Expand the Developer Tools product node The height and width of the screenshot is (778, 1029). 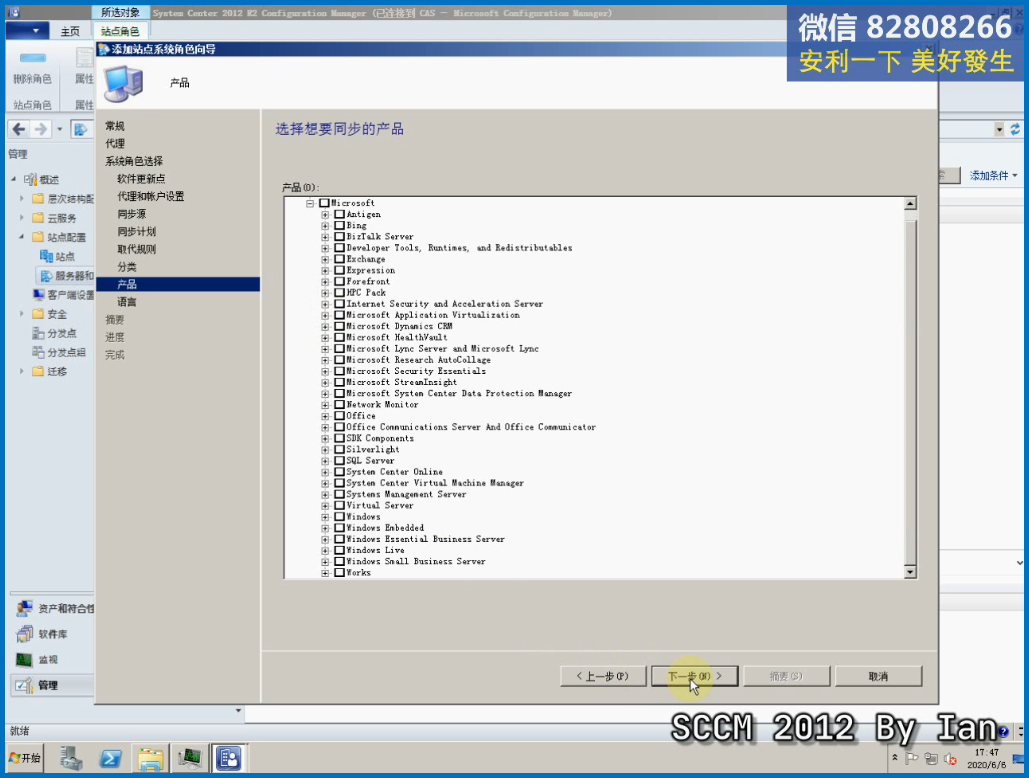(x=325, y=248)
